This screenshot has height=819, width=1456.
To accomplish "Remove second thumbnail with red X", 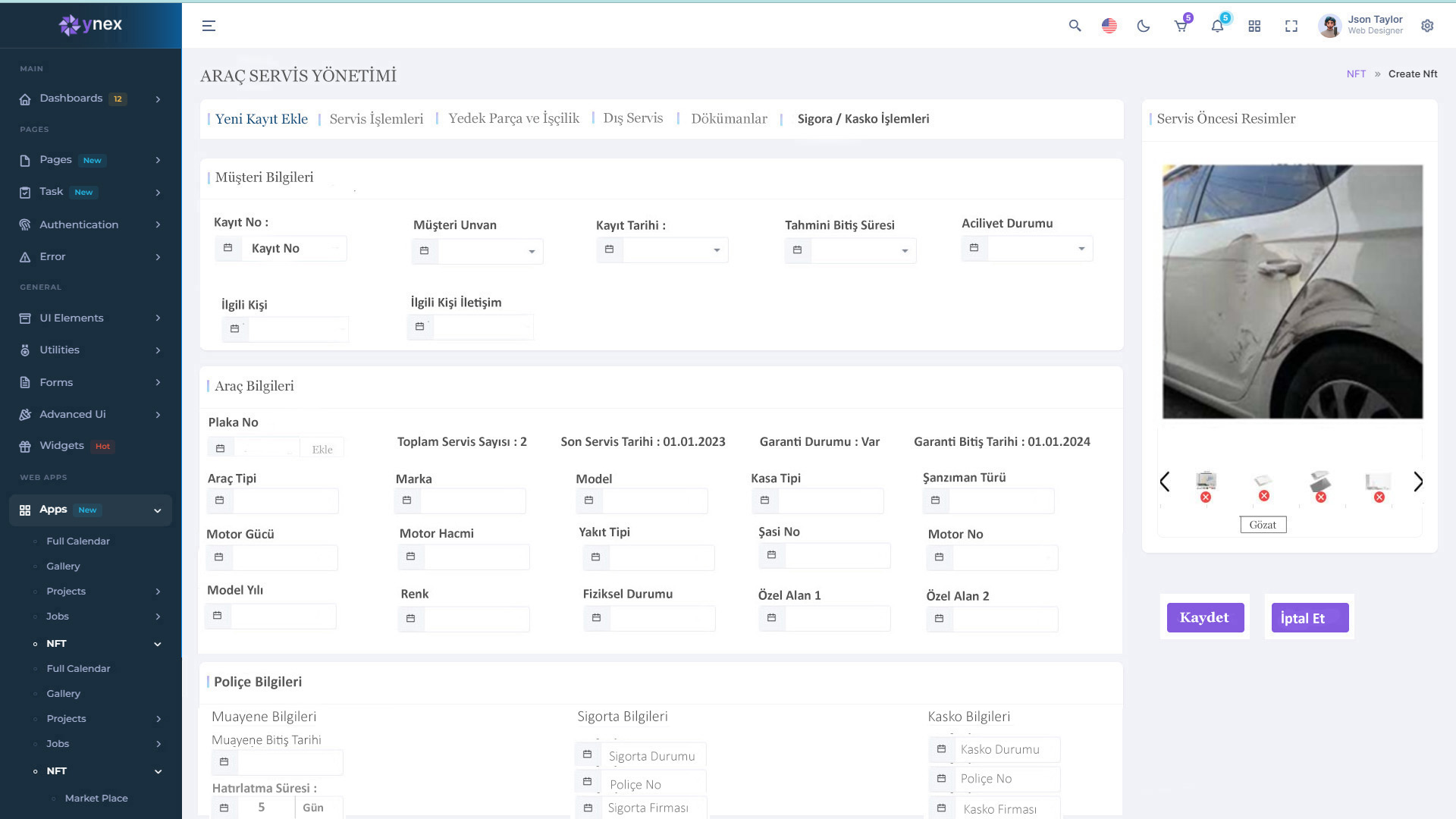I will tap(1263, 496).
